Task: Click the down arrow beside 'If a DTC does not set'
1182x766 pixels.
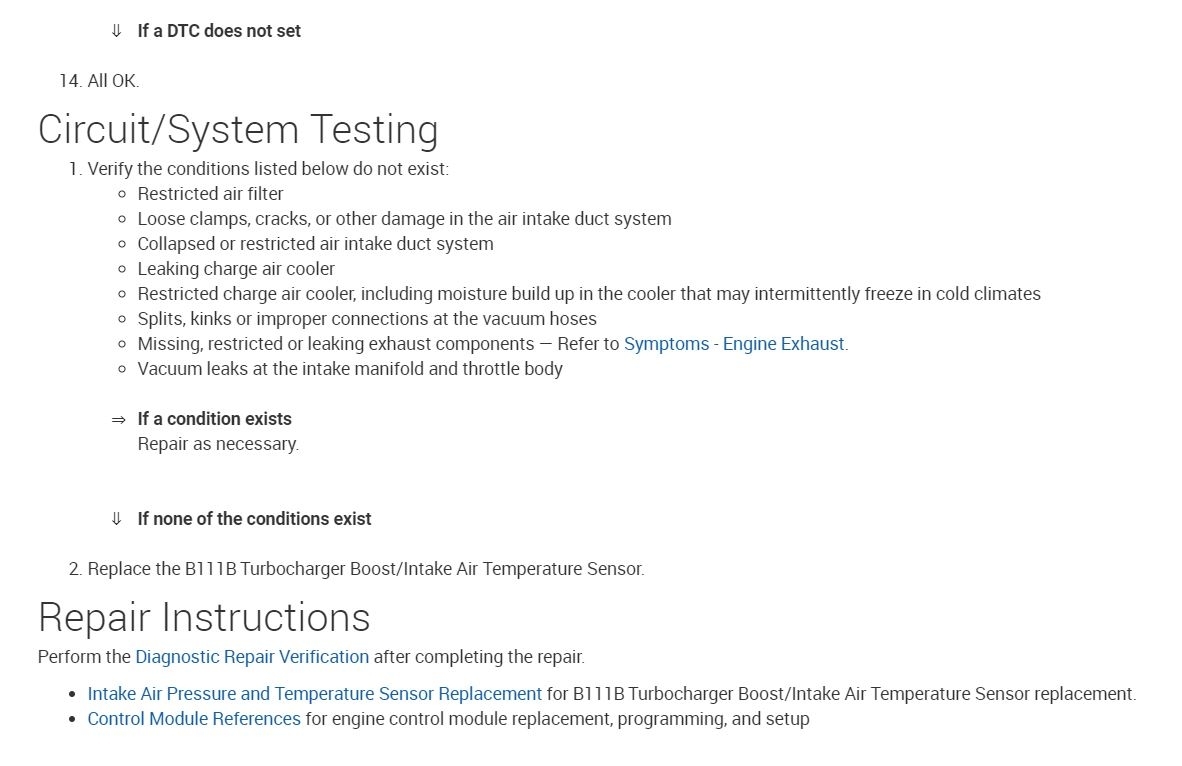Action: click(x=116, y=31)
